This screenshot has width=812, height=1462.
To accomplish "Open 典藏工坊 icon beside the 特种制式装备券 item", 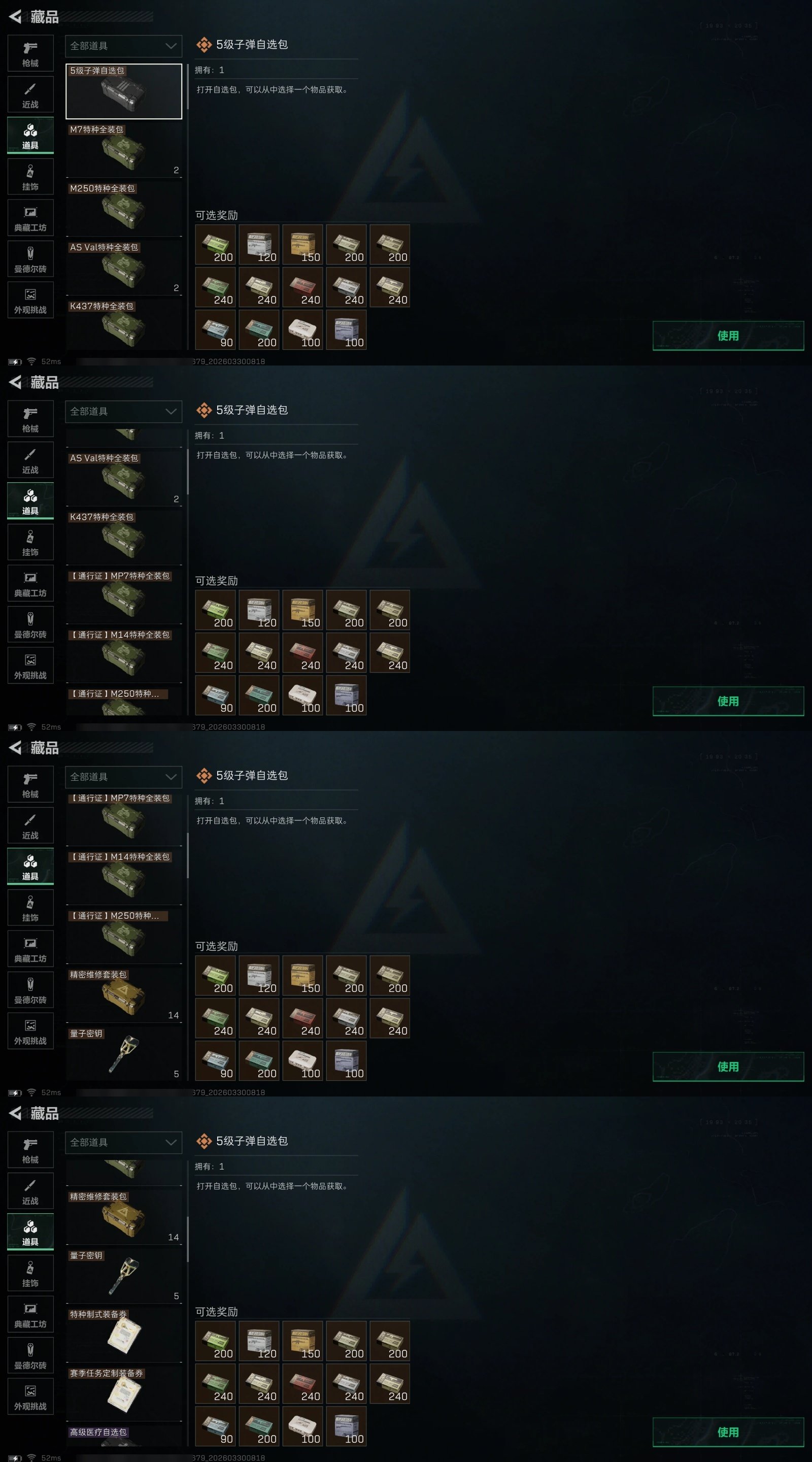I will pyautogui.click(x=30, y=1314).
